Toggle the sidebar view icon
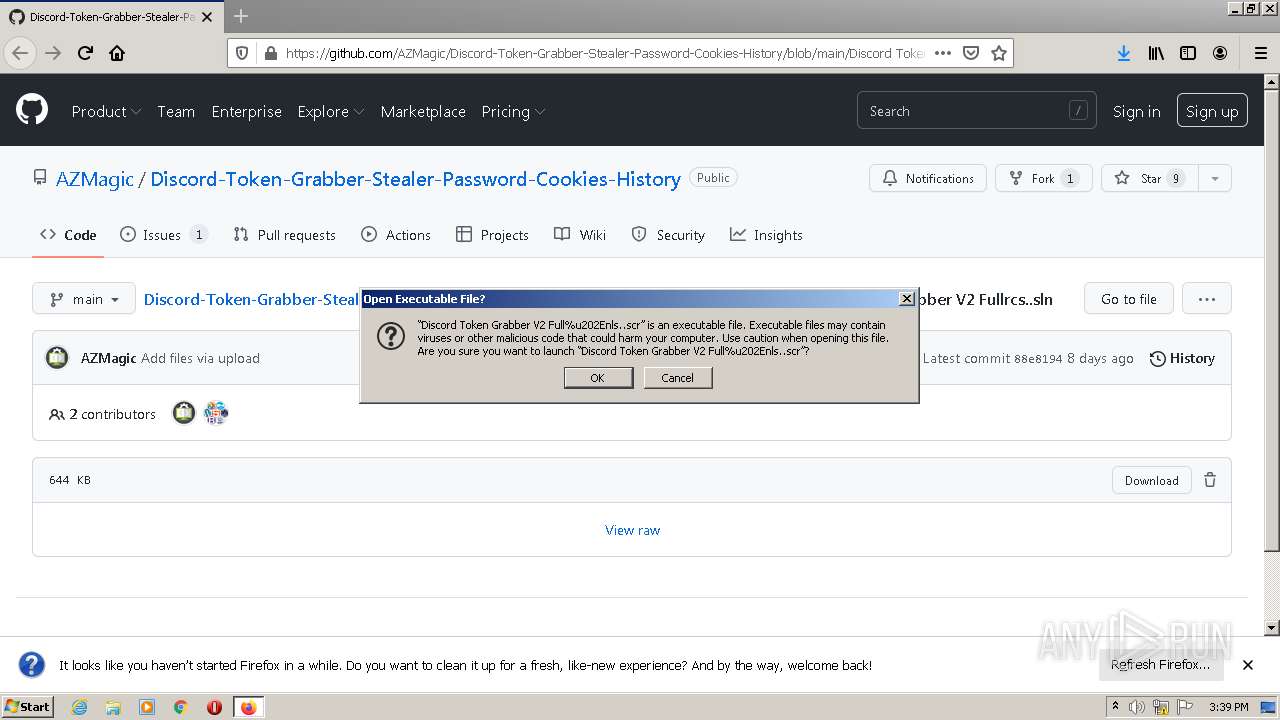This screenshot has height=720, width=1280. point(1188,53)
